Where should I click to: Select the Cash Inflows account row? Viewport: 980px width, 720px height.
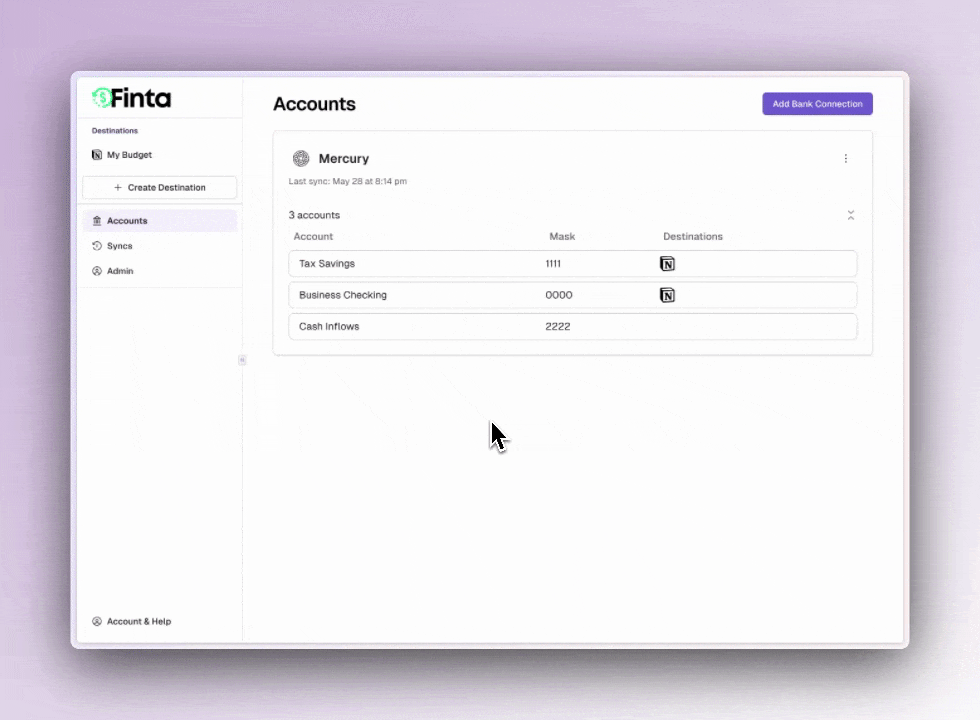click(x=573, y=326)
